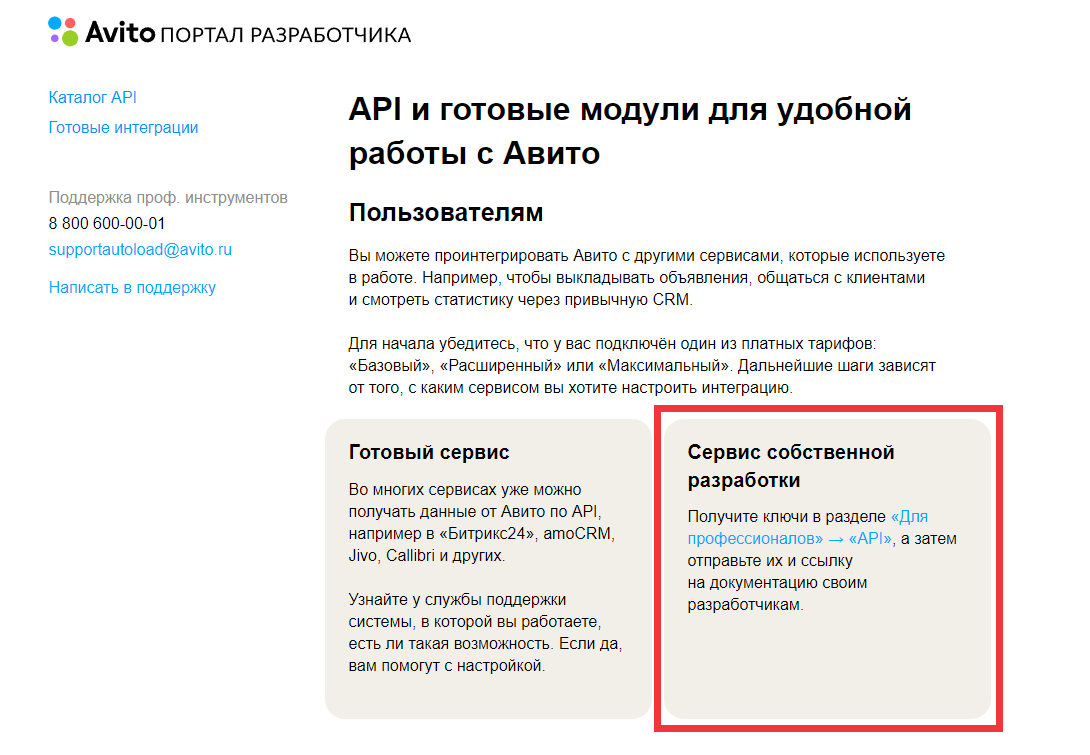The image size is (1090, 755).
Task: Select the Пользователям section heading
Action: pos(446,213)
